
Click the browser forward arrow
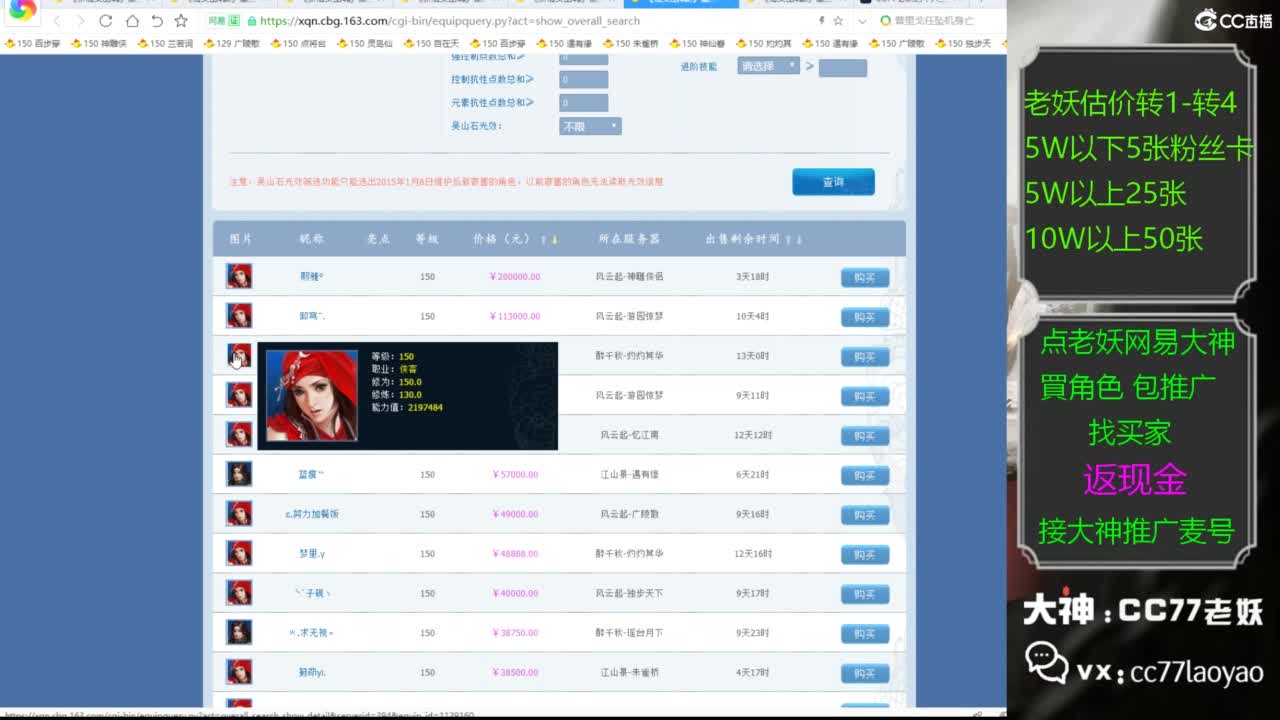tap(81, 19)
